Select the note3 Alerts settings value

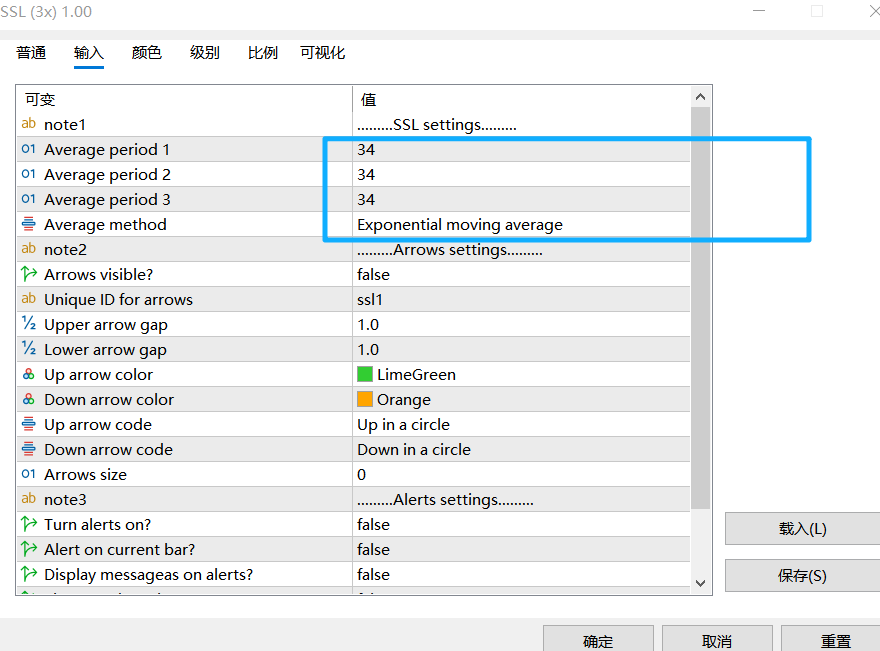click(x=521, y=499)
